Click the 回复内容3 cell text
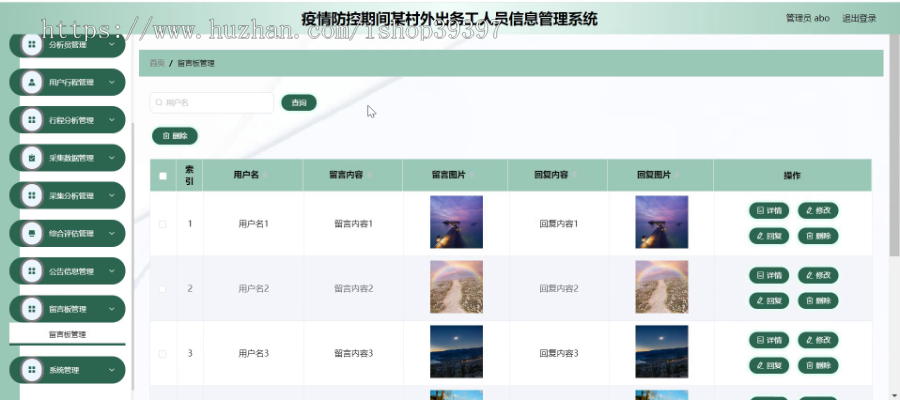This screenshot has height=400, width=900. (558, 354)
